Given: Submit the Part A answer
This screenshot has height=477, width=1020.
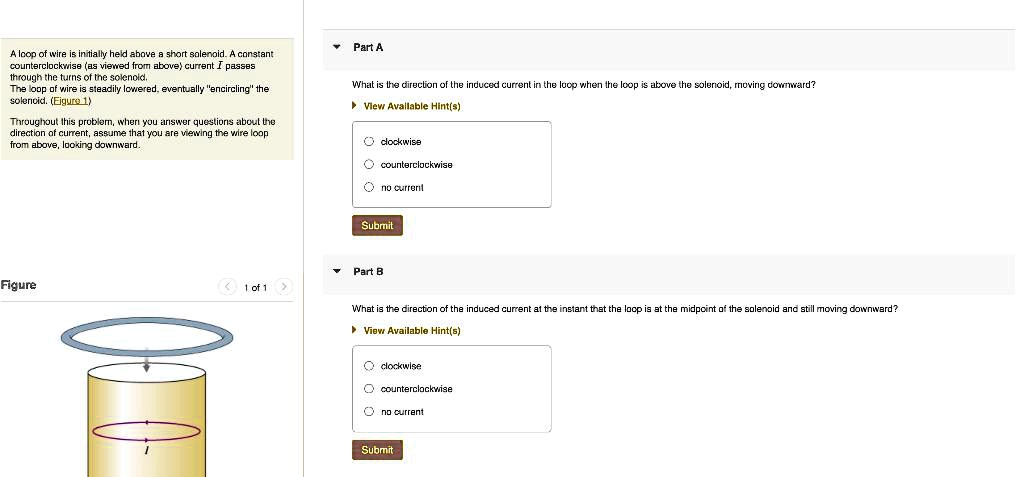Looking at the screenshot, I should pyautogui.click(x=377, y=225).
